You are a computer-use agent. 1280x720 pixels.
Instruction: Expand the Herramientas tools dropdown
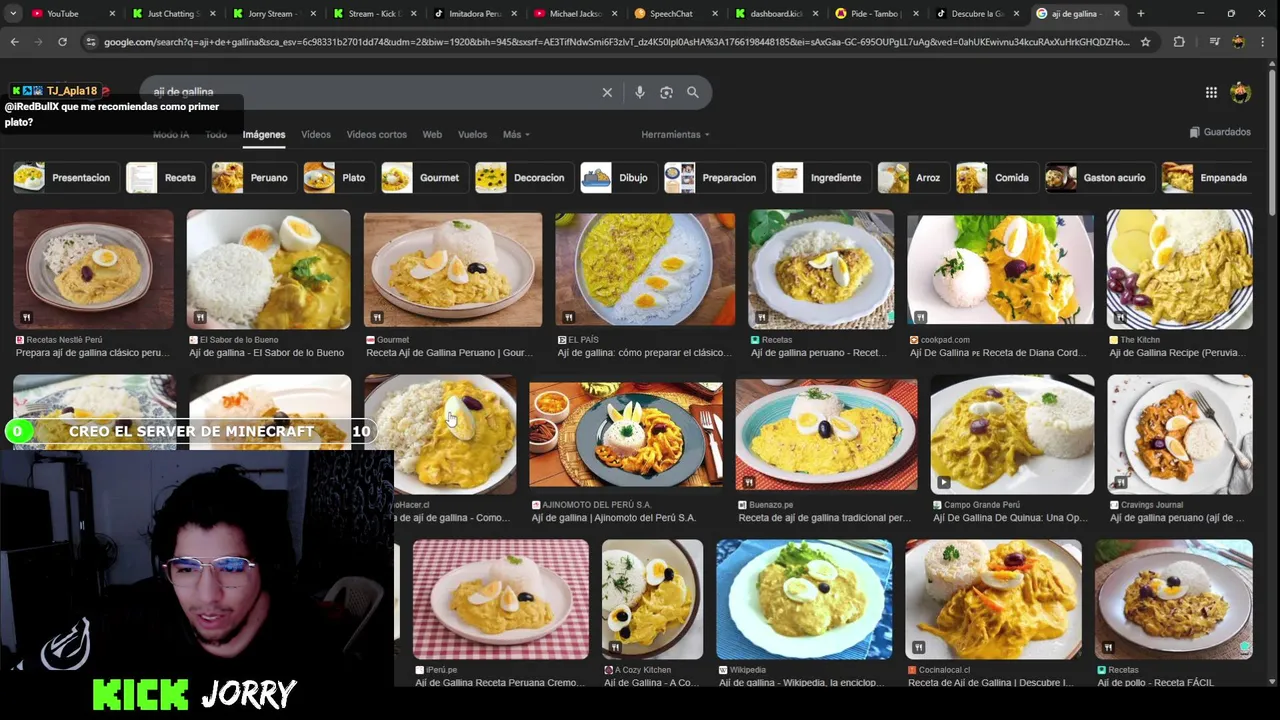pyautogui.click(x=675, y=134)
